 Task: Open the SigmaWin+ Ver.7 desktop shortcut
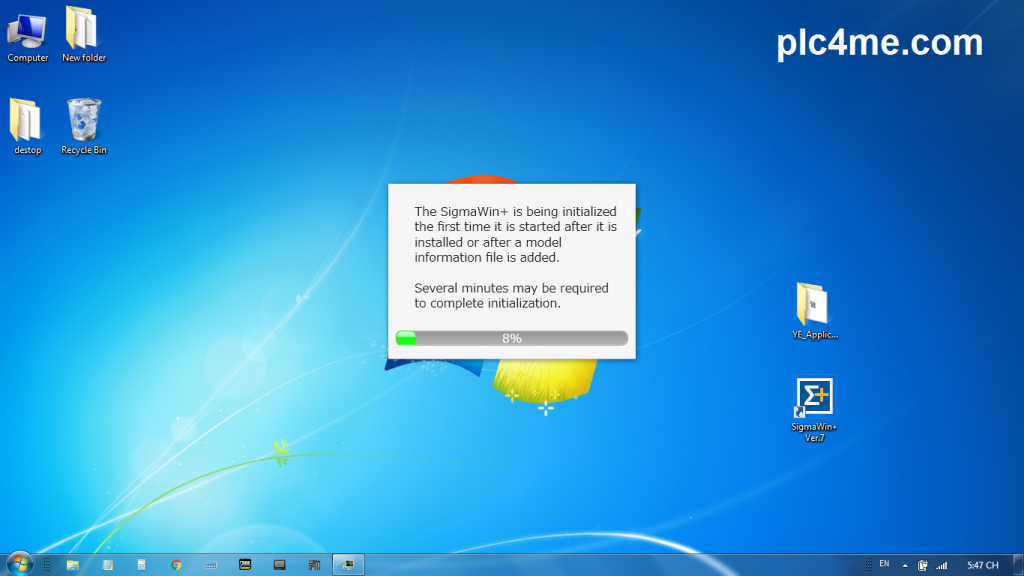coord(815,398)
